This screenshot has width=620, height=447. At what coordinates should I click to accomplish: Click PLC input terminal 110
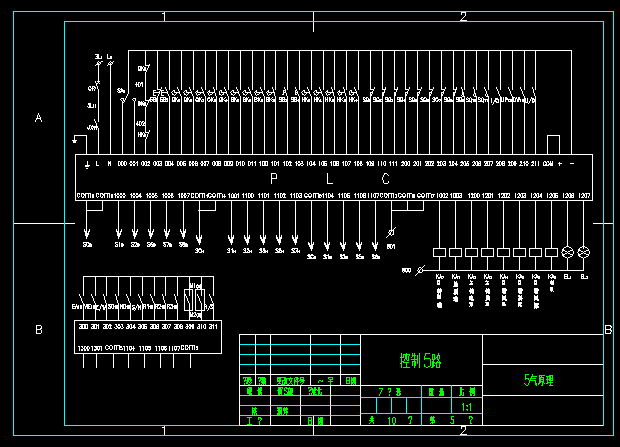tap(382, 164)
